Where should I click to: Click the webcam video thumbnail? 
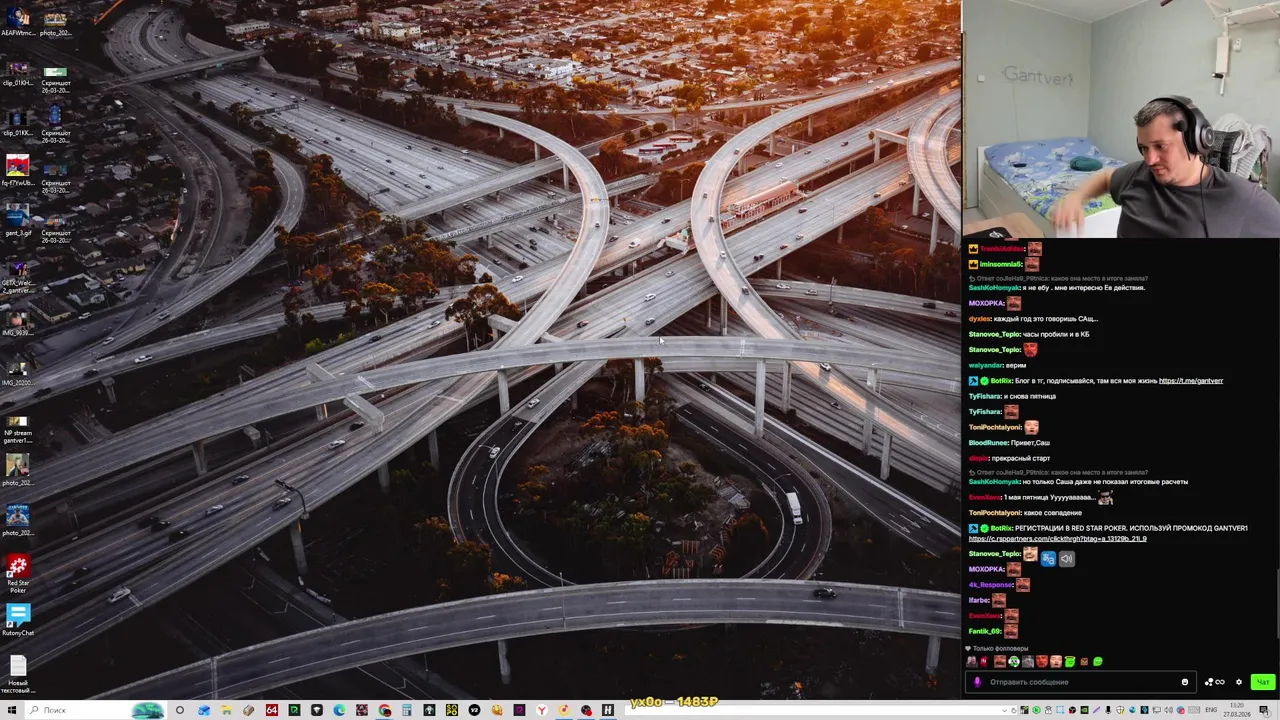[x=1121, y=118]
